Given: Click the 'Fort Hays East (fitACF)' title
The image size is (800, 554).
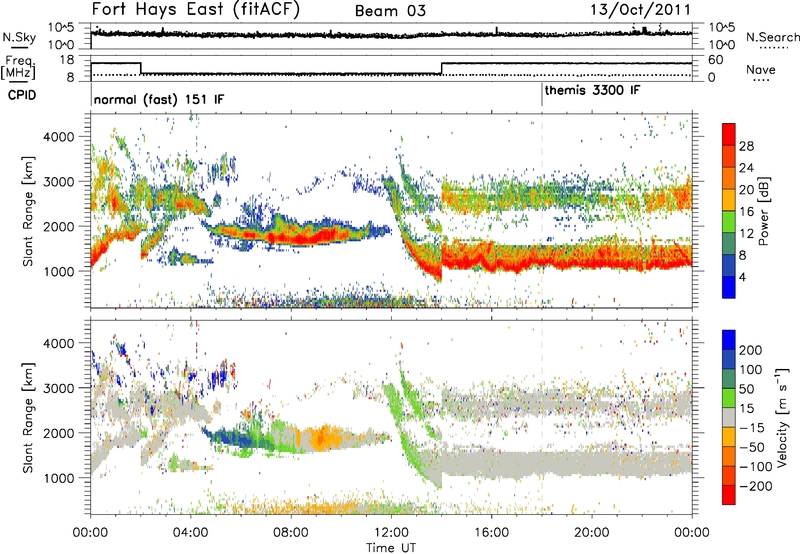Looking at the screenshot, I should click(x=196, y=9).
